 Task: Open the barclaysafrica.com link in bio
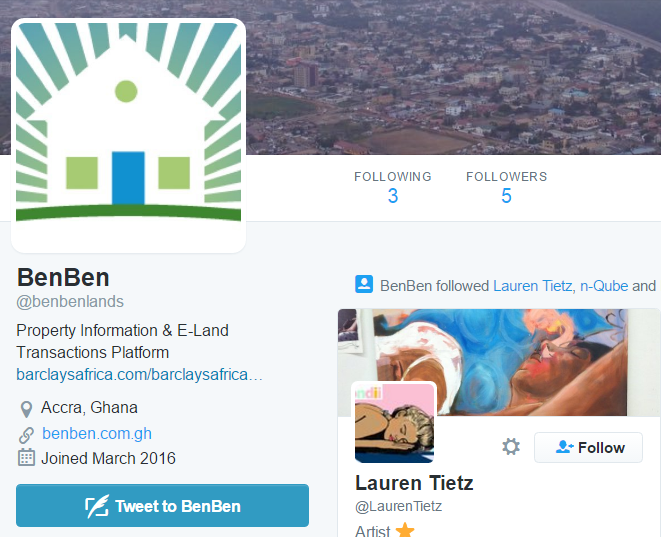[140, 374]
